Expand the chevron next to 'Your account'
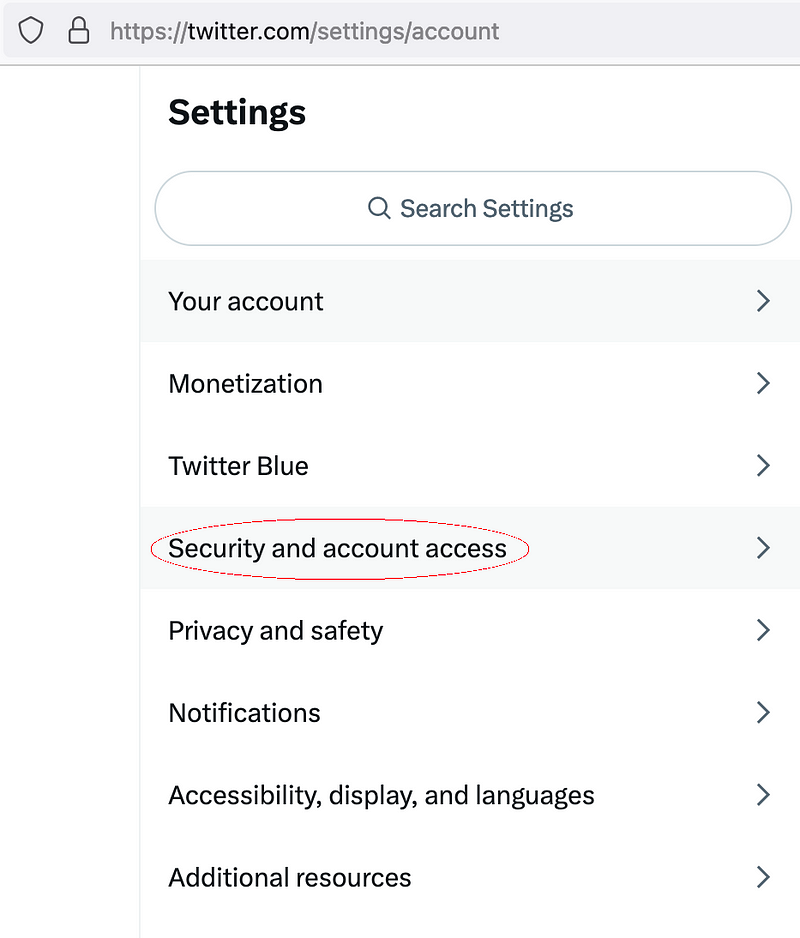This screenshot has width=800, height=938. [763, 301]
